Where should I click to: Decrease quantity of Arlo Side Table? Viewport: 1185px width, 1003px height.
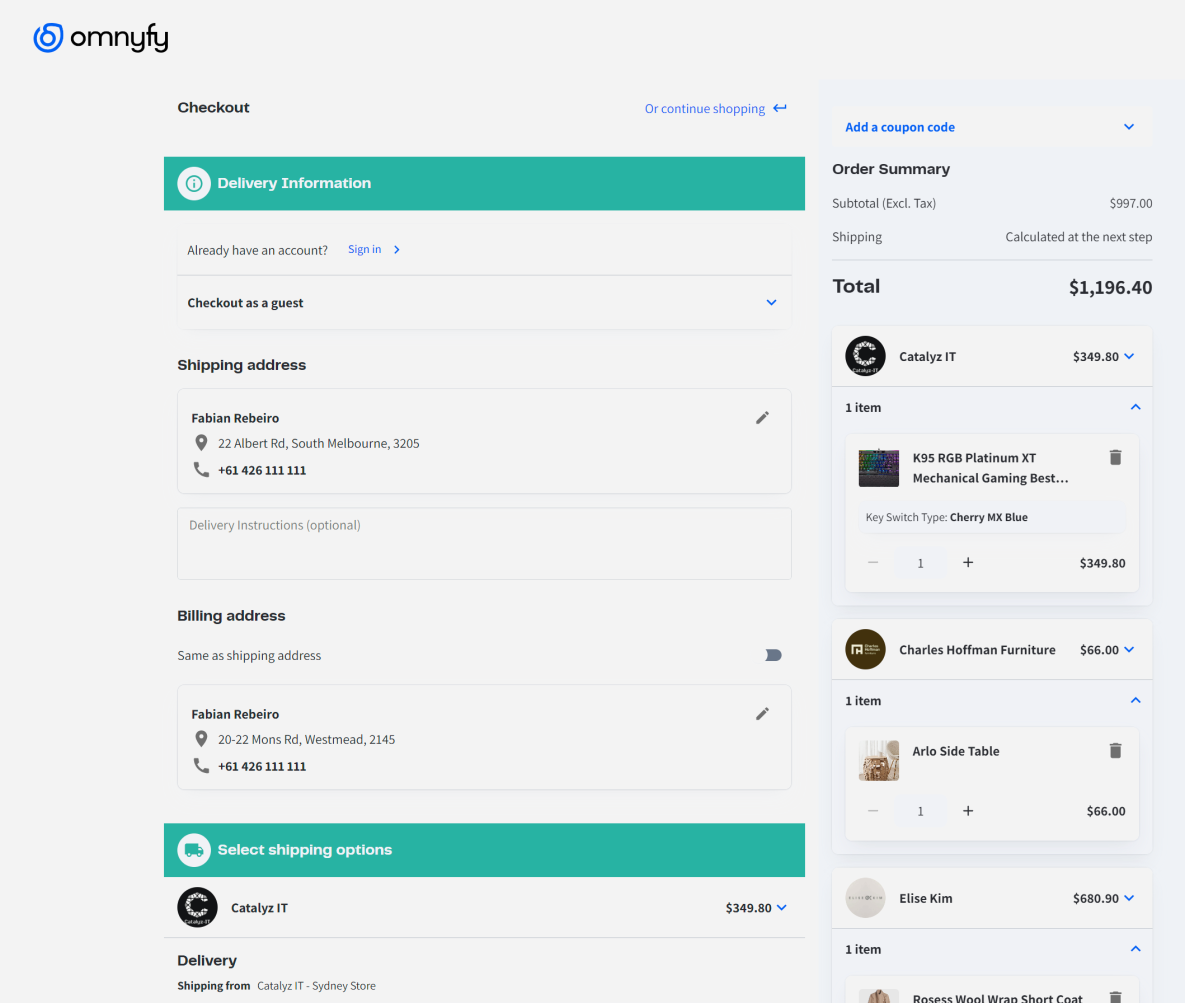873,811
